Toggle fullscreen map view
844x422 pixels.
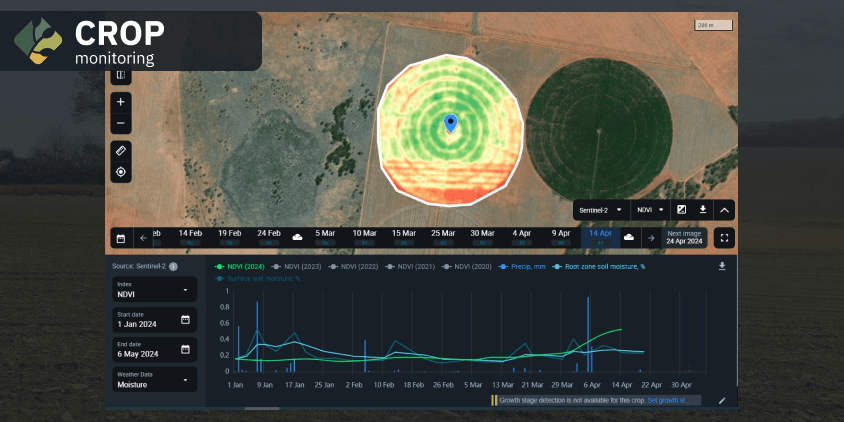coord(724,238)
